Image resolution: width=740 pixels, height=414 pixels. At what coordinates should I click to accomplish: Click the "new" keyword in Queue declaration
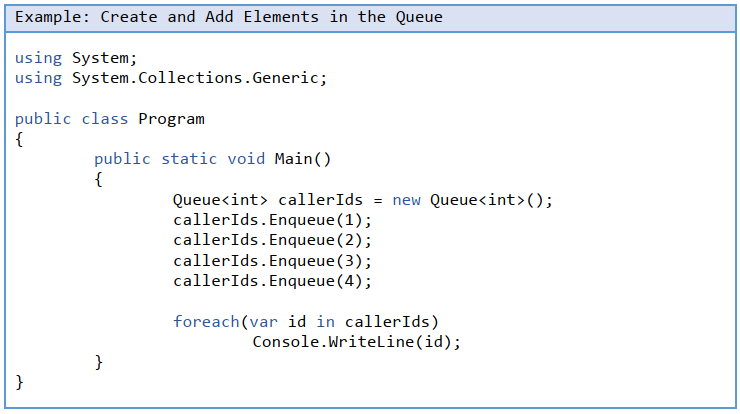coord(406,200)
